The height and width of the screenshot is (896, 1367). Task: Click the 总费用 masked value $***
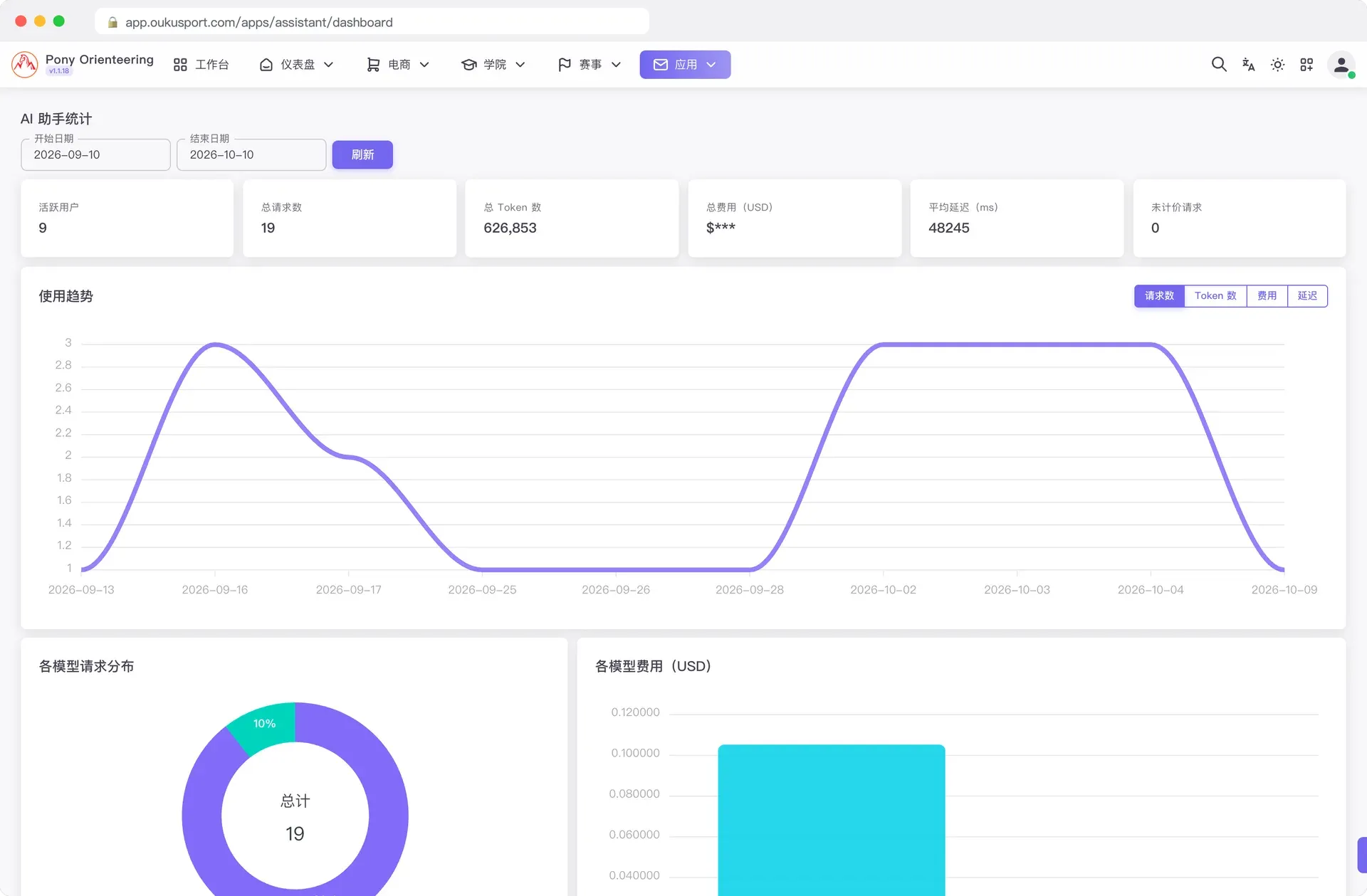721,228
